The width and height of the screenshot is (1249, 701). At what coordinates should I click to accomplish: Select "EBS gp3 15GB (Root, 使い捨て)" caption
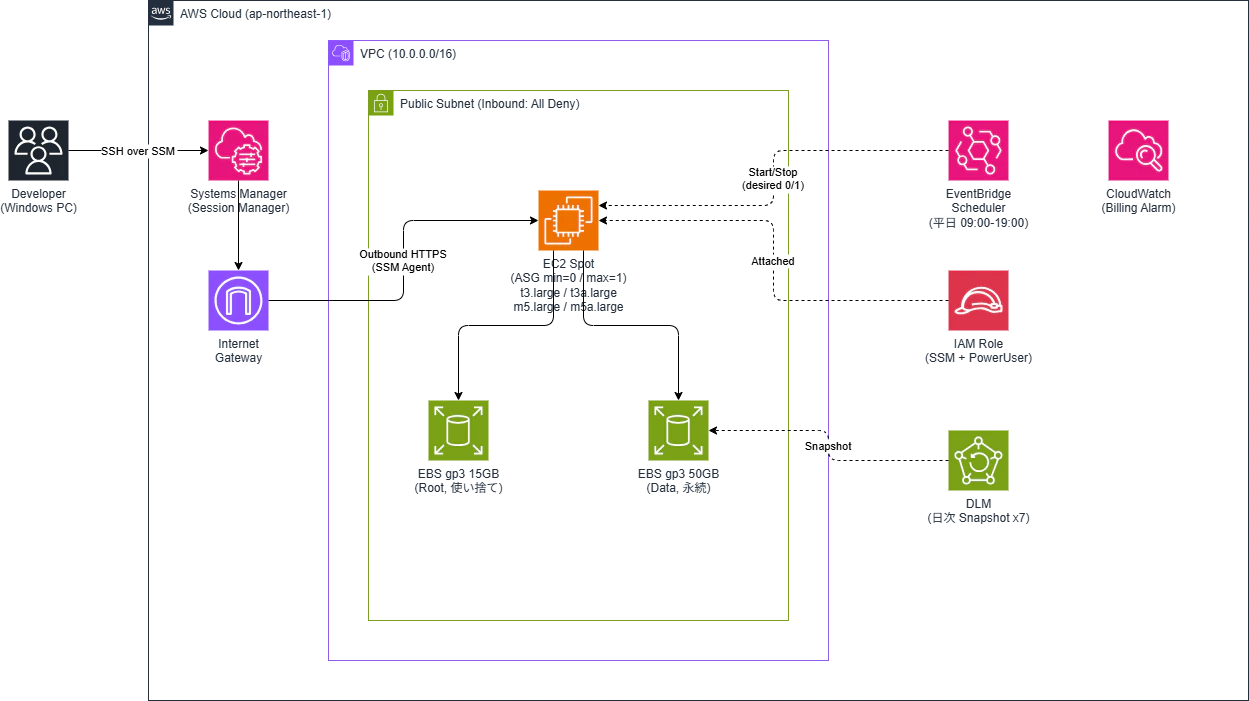tap(458, 481)
